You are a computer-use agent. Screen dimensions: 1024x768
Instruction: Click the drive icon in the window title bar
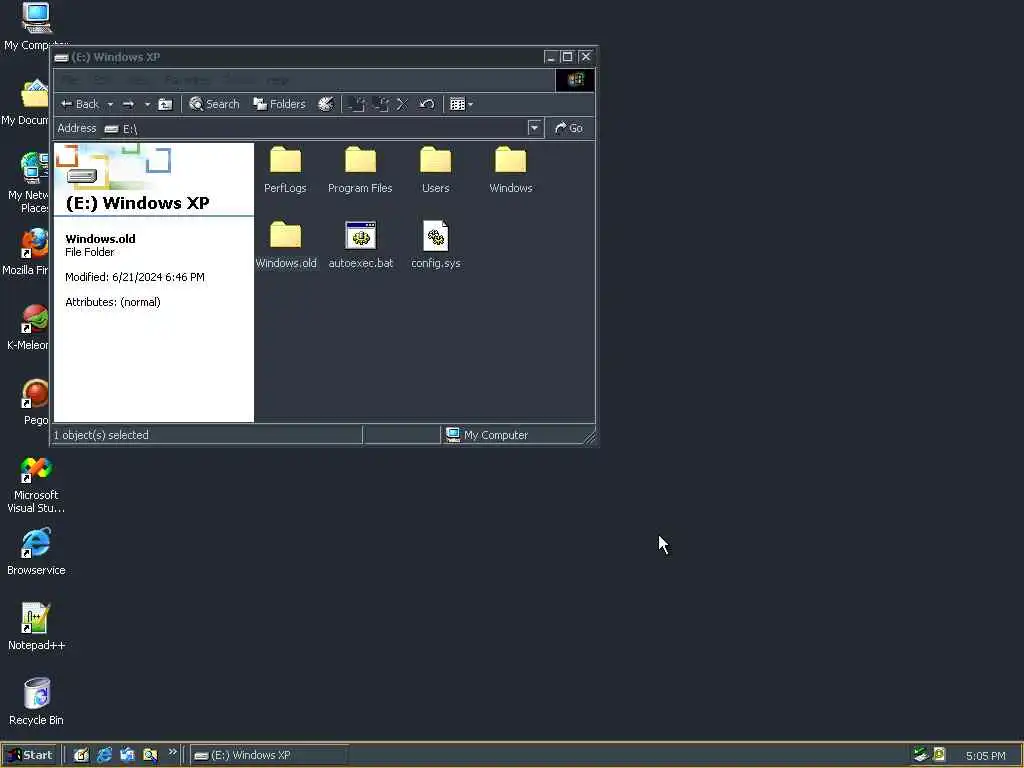(x=61, y=57)
